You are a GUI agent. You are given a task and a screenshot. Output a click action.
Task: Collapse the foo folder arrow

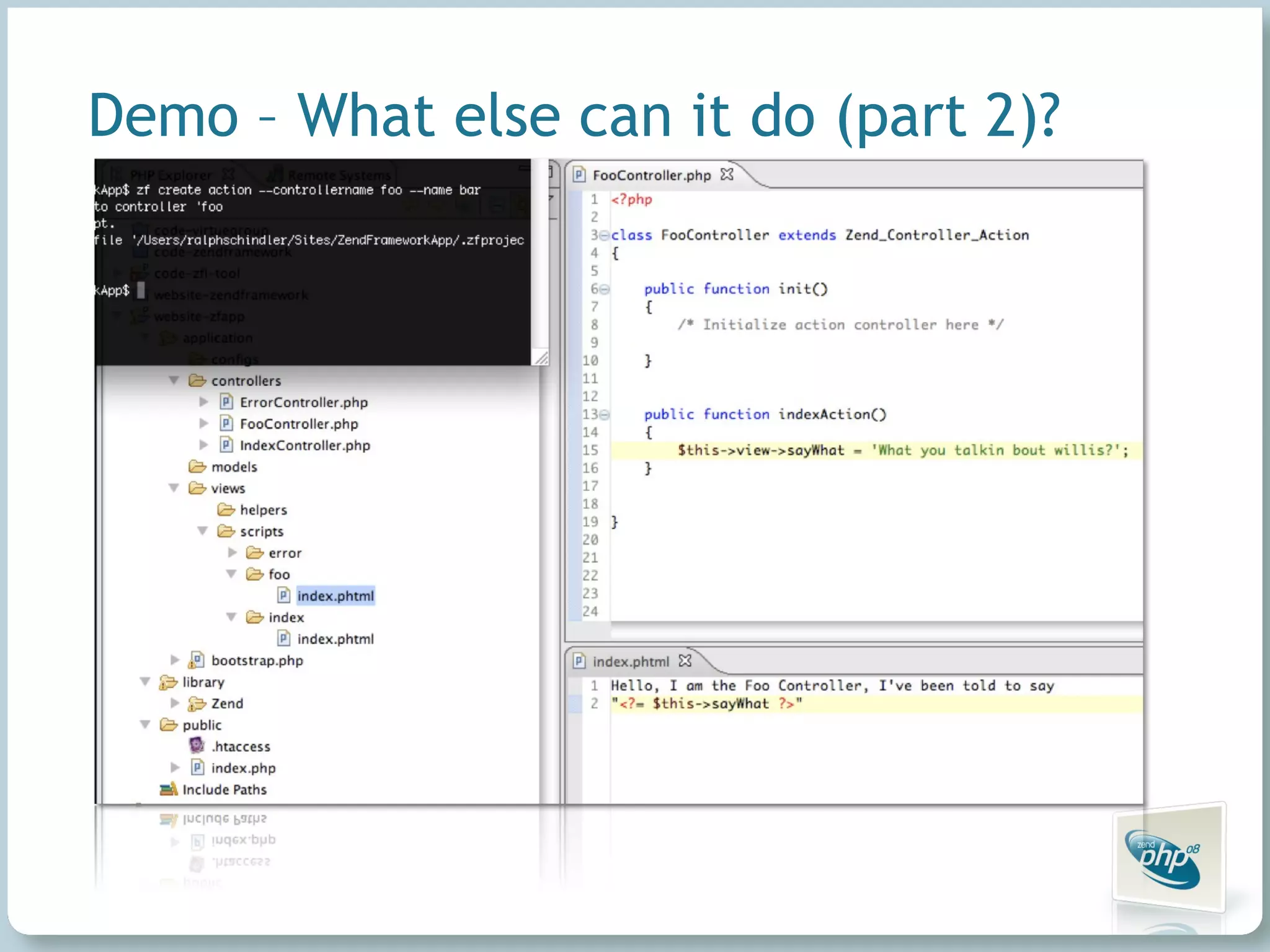pos(231,574)
